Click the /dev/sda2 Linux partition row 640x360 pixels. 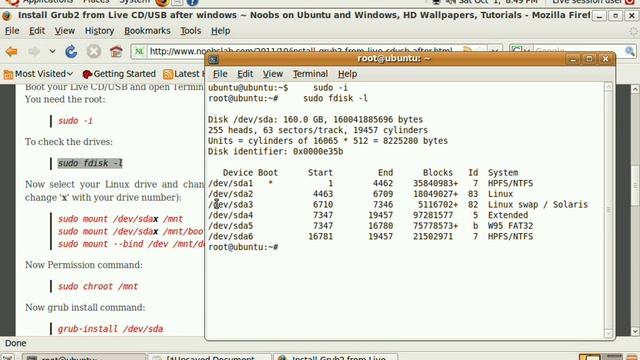pyautogui.click(x=361, y=194)
